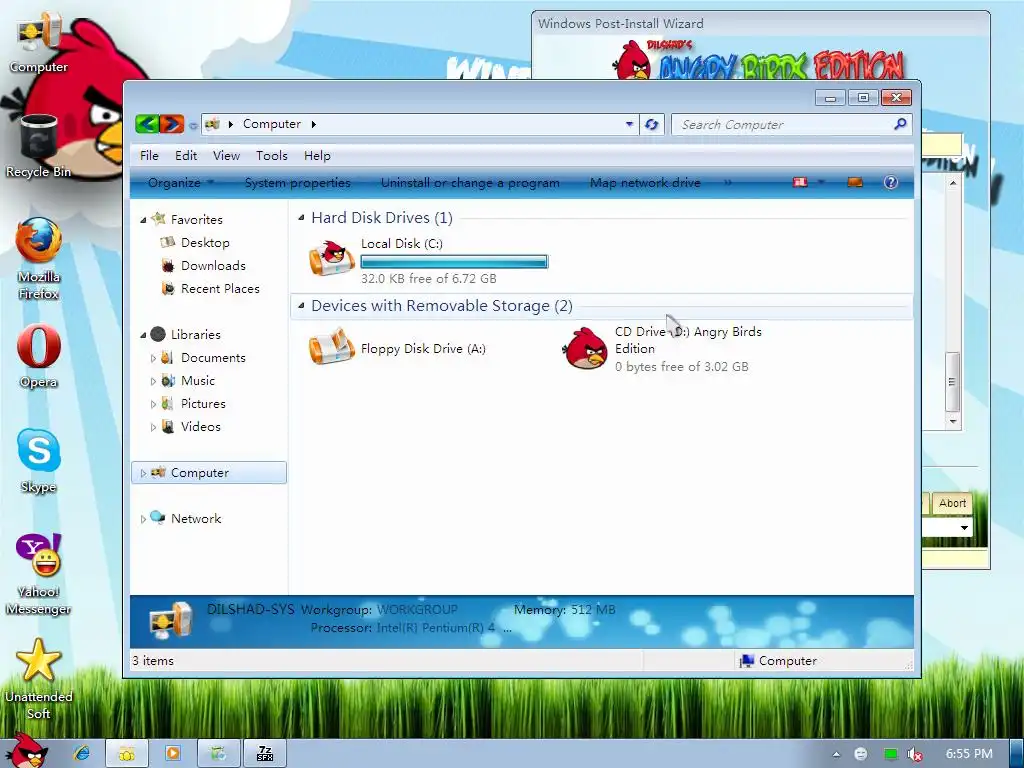The height and width of the screenshot is (768, 1024).
Task: Open the Help menu
Action: coord(317,155)
